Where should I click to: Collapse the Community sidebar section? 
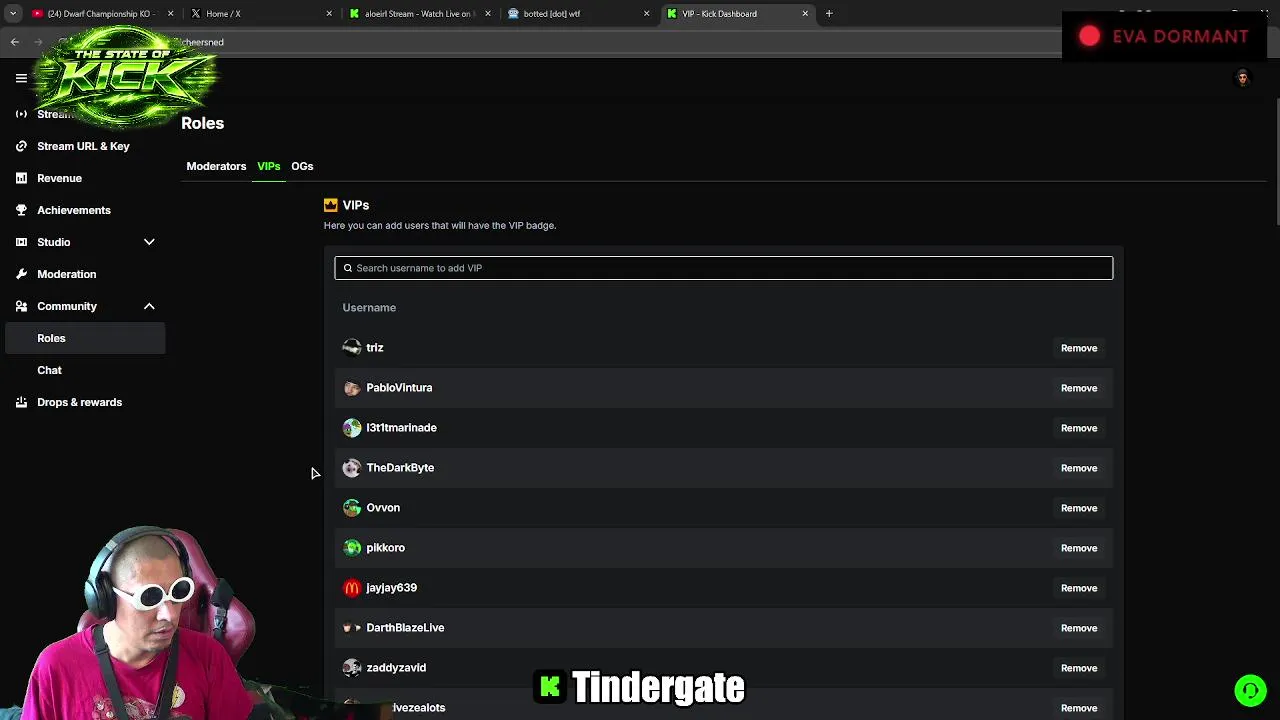149,306
